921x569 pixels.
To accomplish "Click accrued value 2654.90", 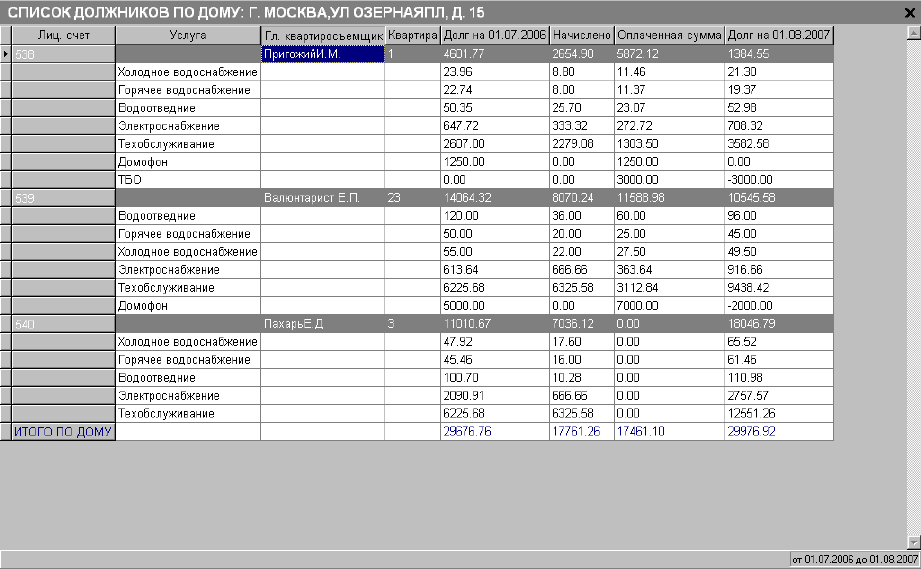I will pyautogui.click(x=581, y=54).
